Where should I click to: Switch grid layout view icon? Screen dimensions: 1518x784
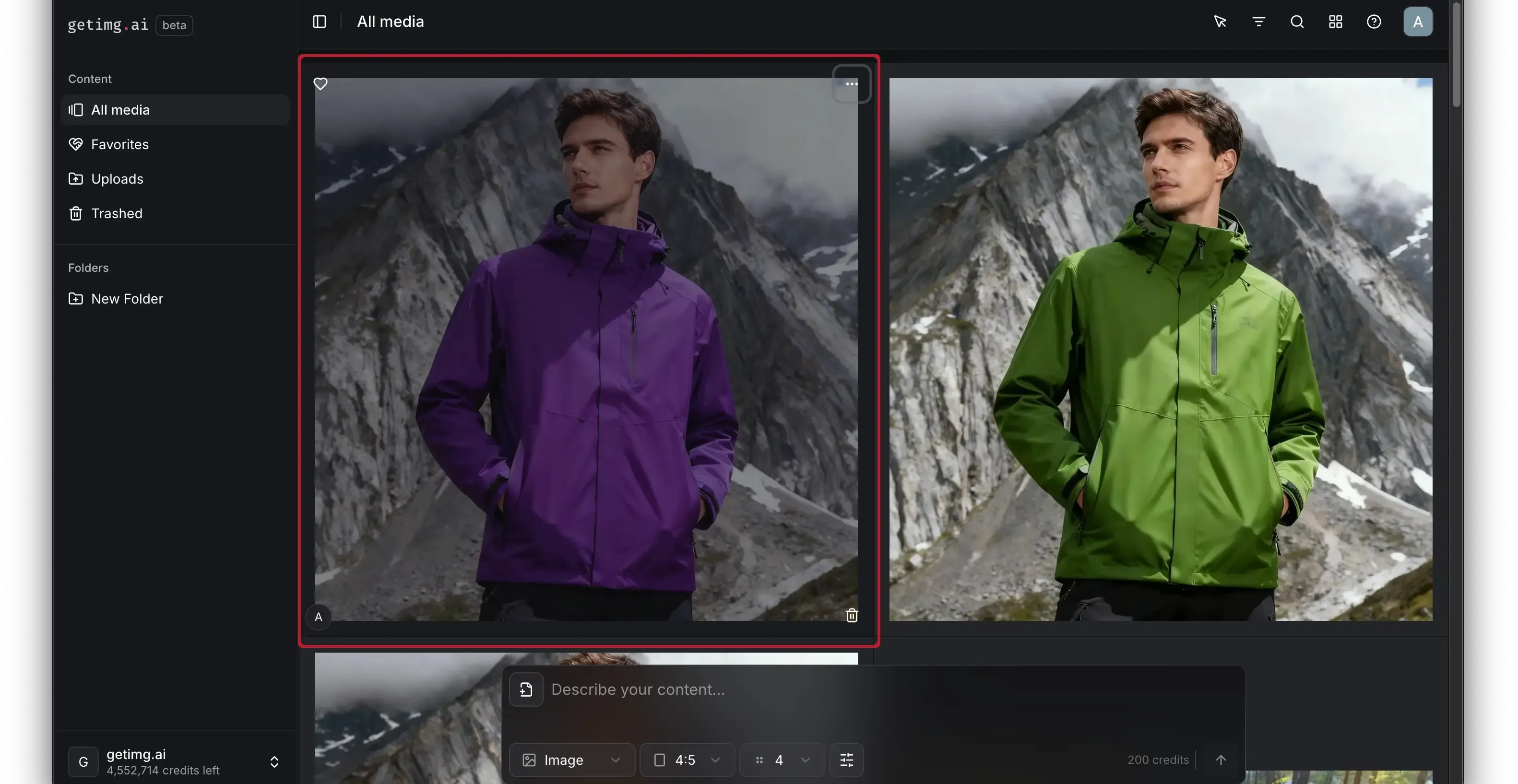pos(1335,22)
